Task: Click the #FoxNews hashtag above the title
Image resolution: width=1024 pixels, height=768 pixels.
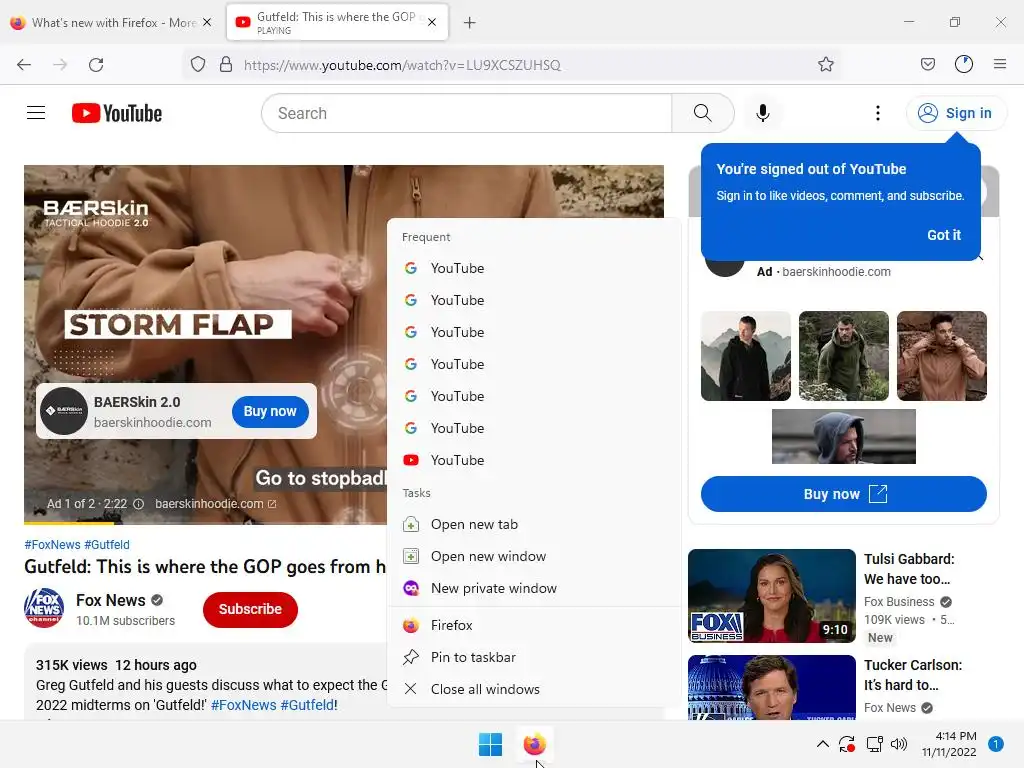Action: 52,545
